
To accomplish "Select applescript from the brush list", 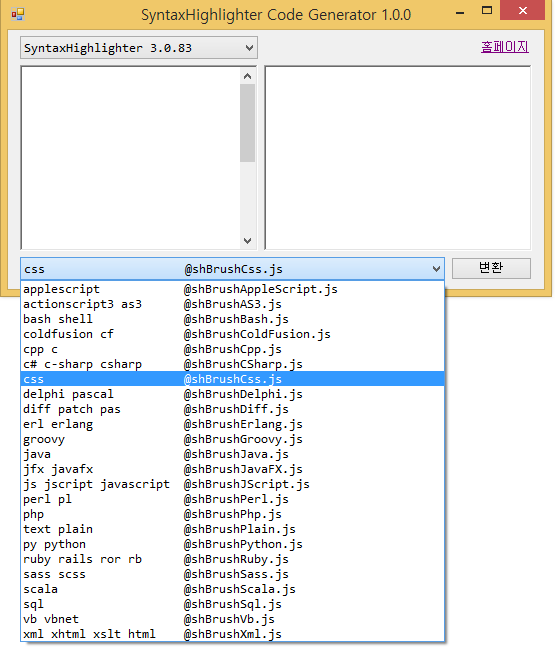I will click(x=232, y=289).
